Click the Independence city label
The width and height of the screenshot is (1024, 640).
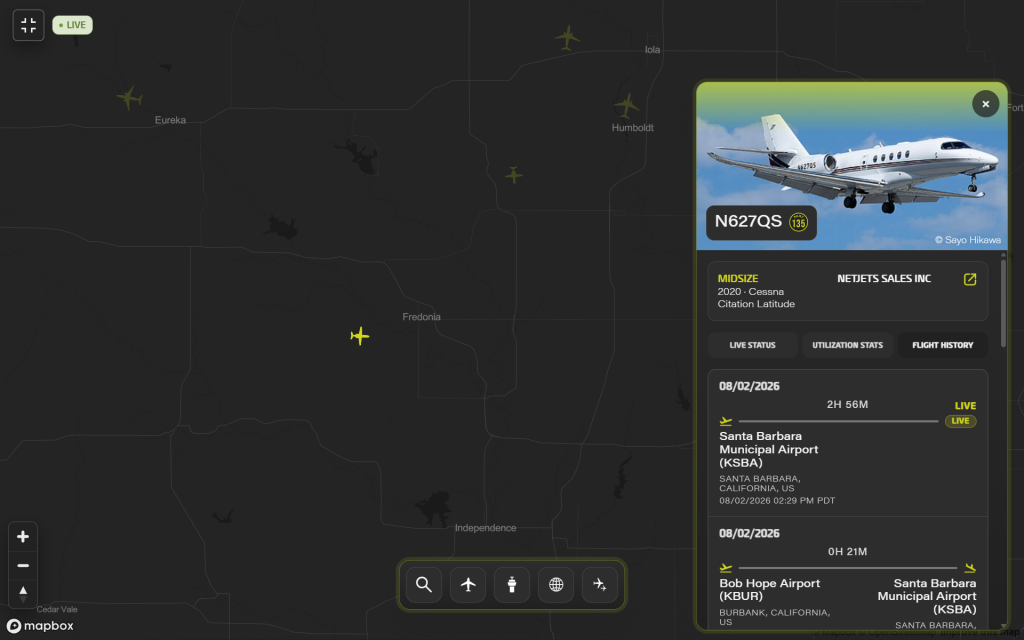485,528
